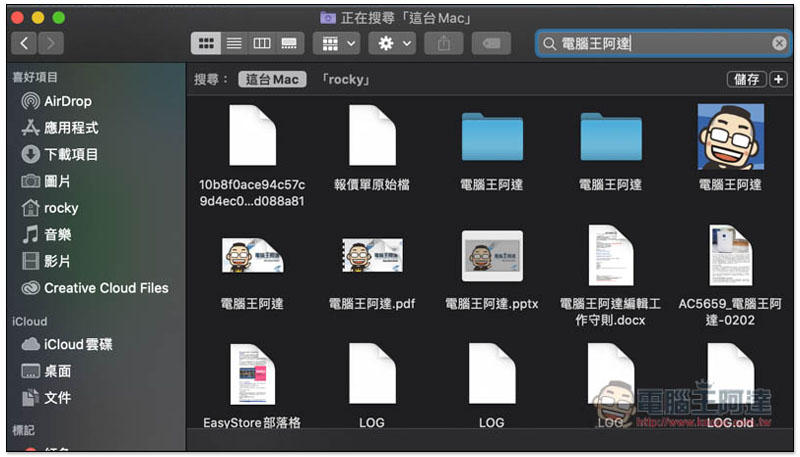Select the 報價單原始檔 file
Screen dimensions: 800x457
click(372, 136)
